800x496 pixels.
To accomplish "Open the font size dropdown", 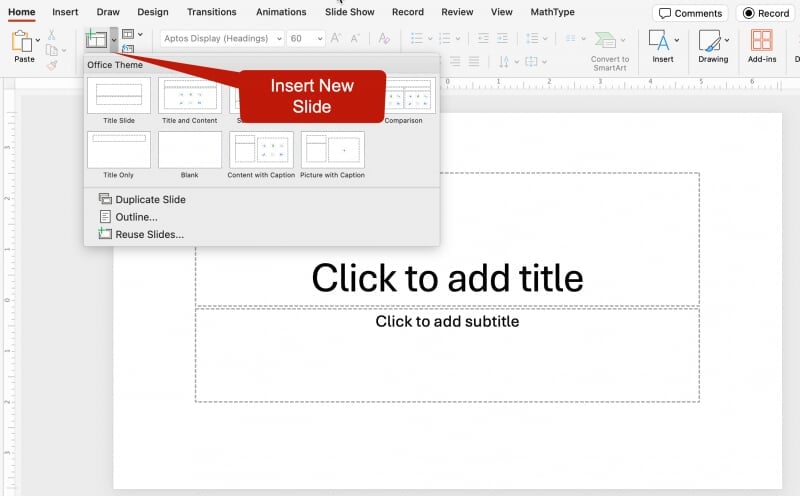I will click(319, 38).
